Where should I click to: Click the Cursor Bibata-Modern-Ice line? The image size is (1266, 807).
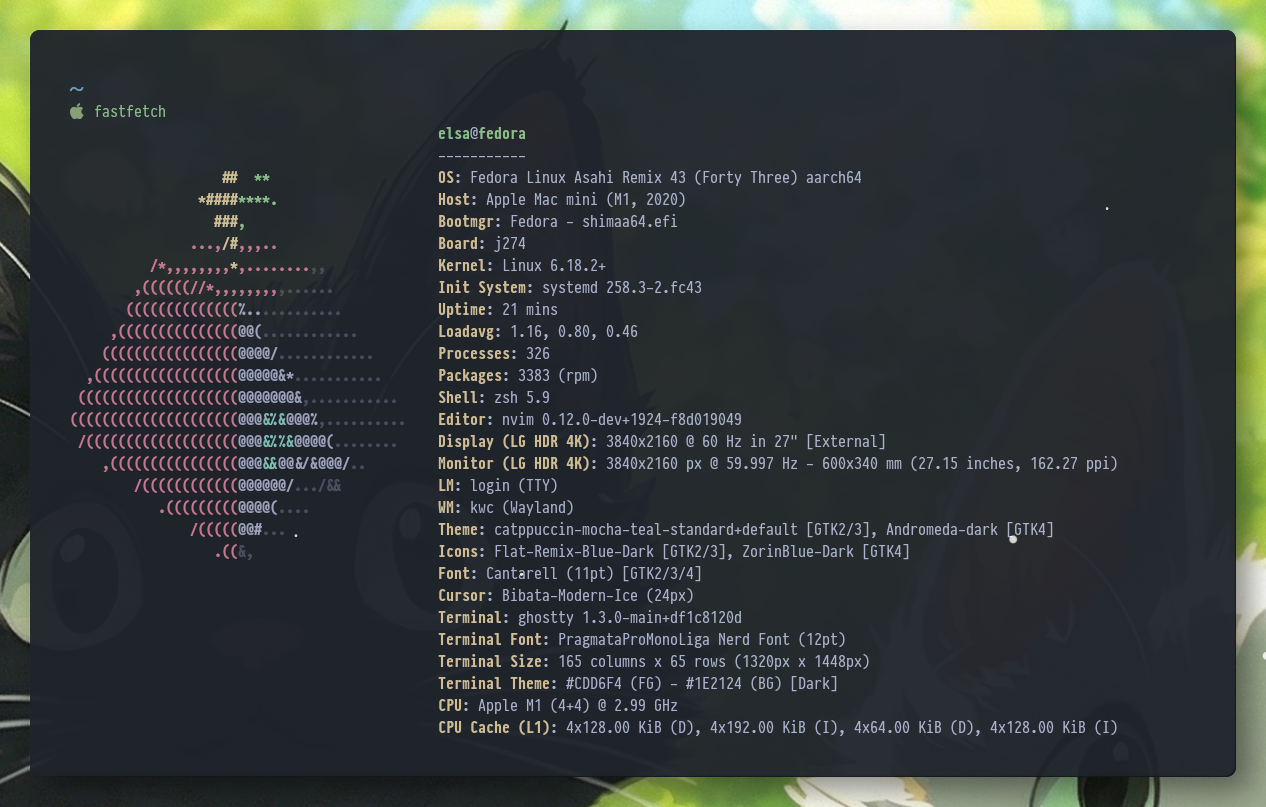[x=566, y=596]
